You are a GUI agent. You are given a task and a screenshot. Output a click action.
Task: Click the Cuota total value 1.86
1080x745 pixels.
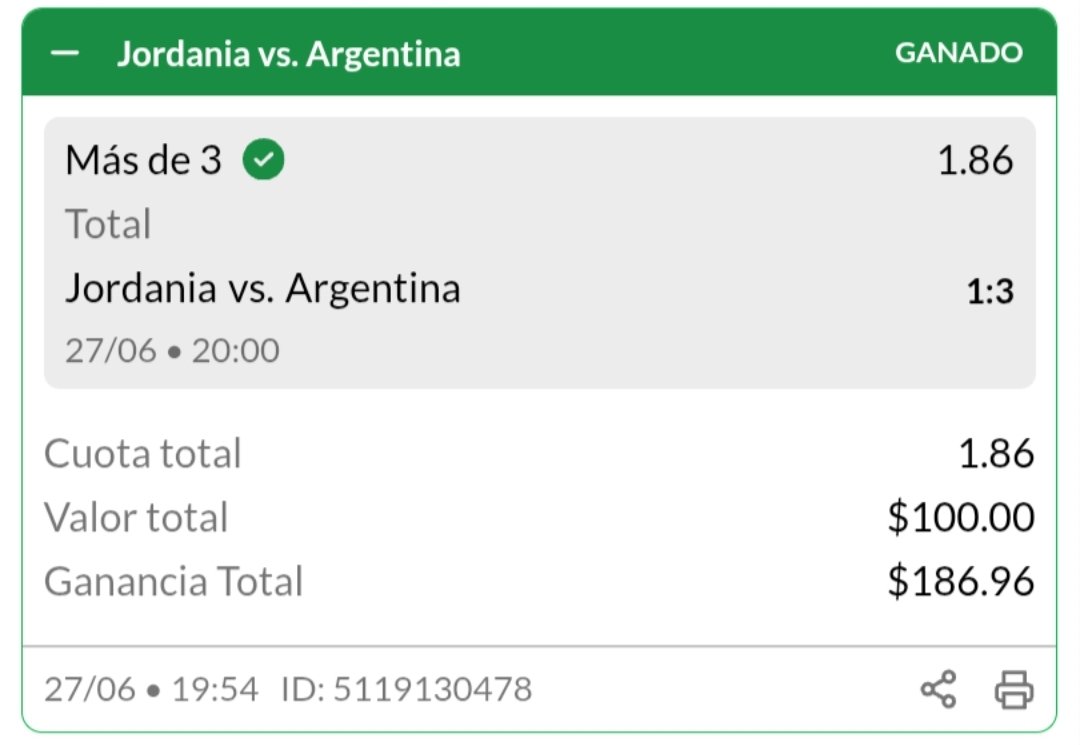996,454
